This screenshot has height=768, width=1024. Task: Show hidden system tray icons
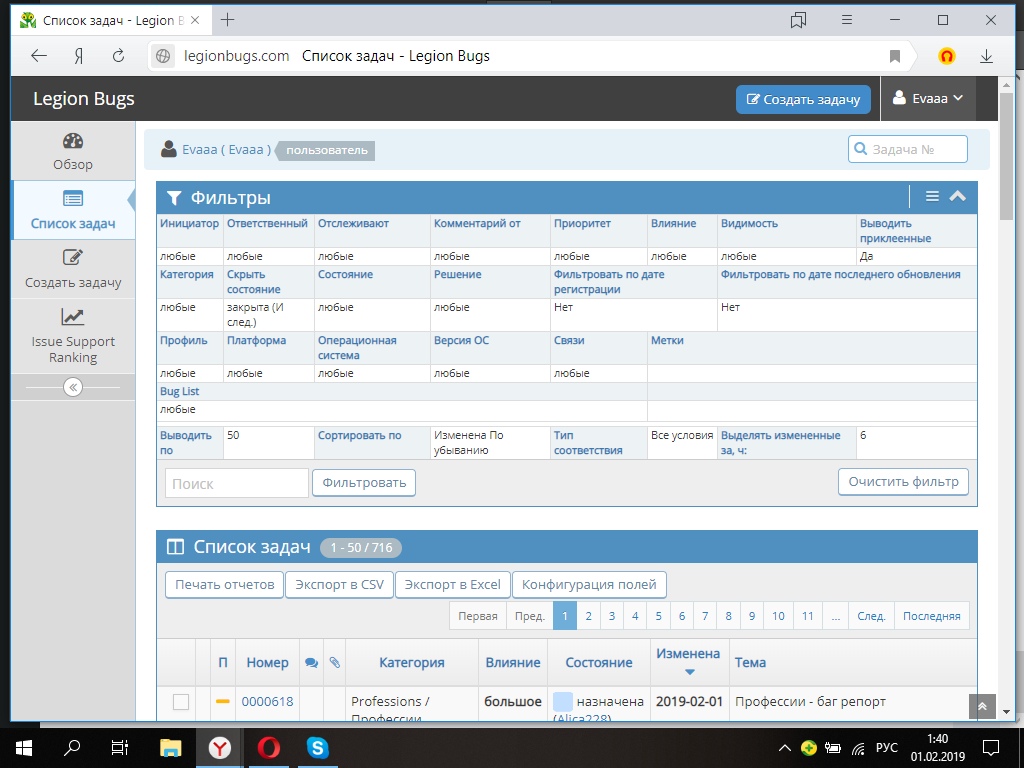[x=785, y=748]
